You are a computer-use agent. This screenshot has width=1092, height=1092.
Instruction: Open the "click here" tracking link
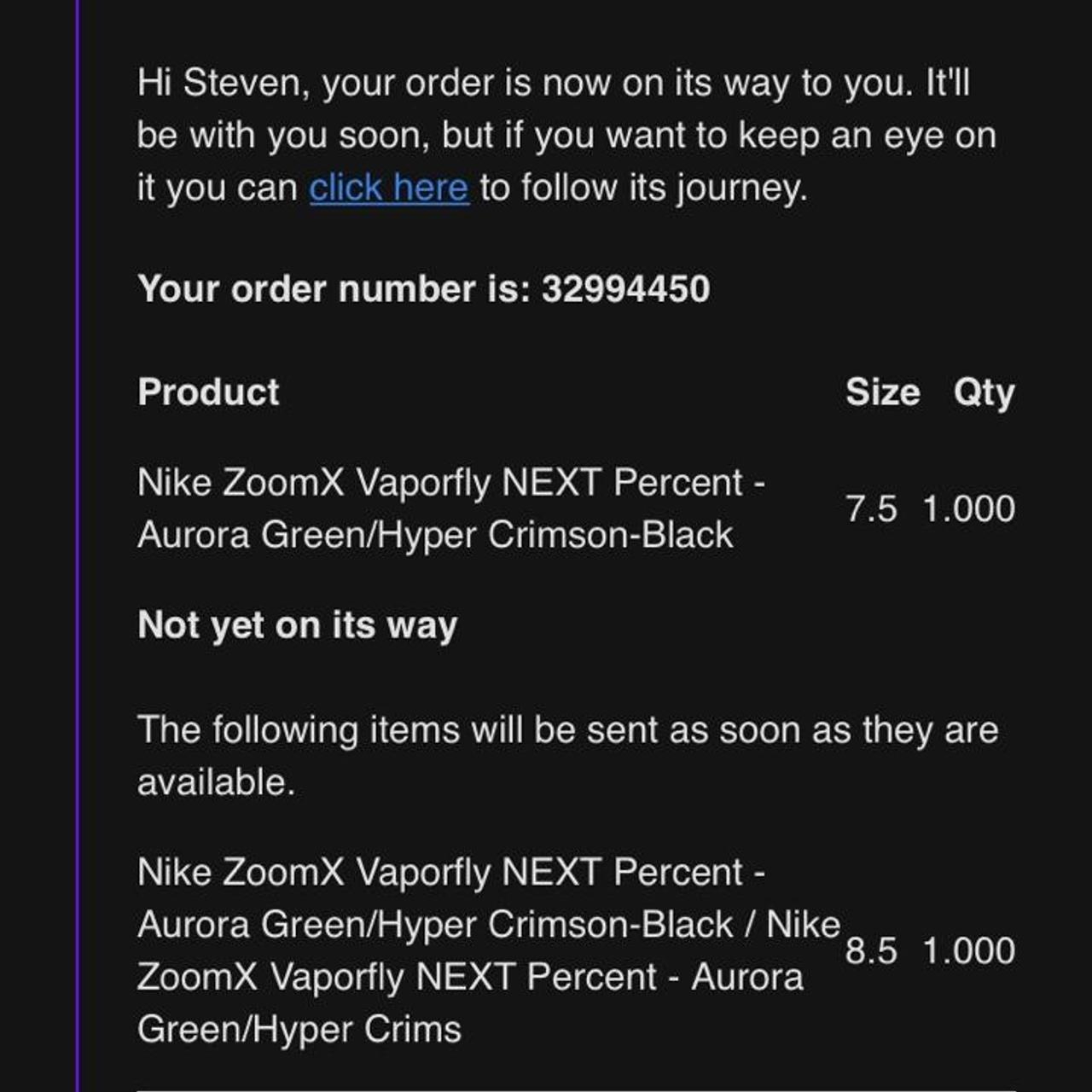[388, 188]
